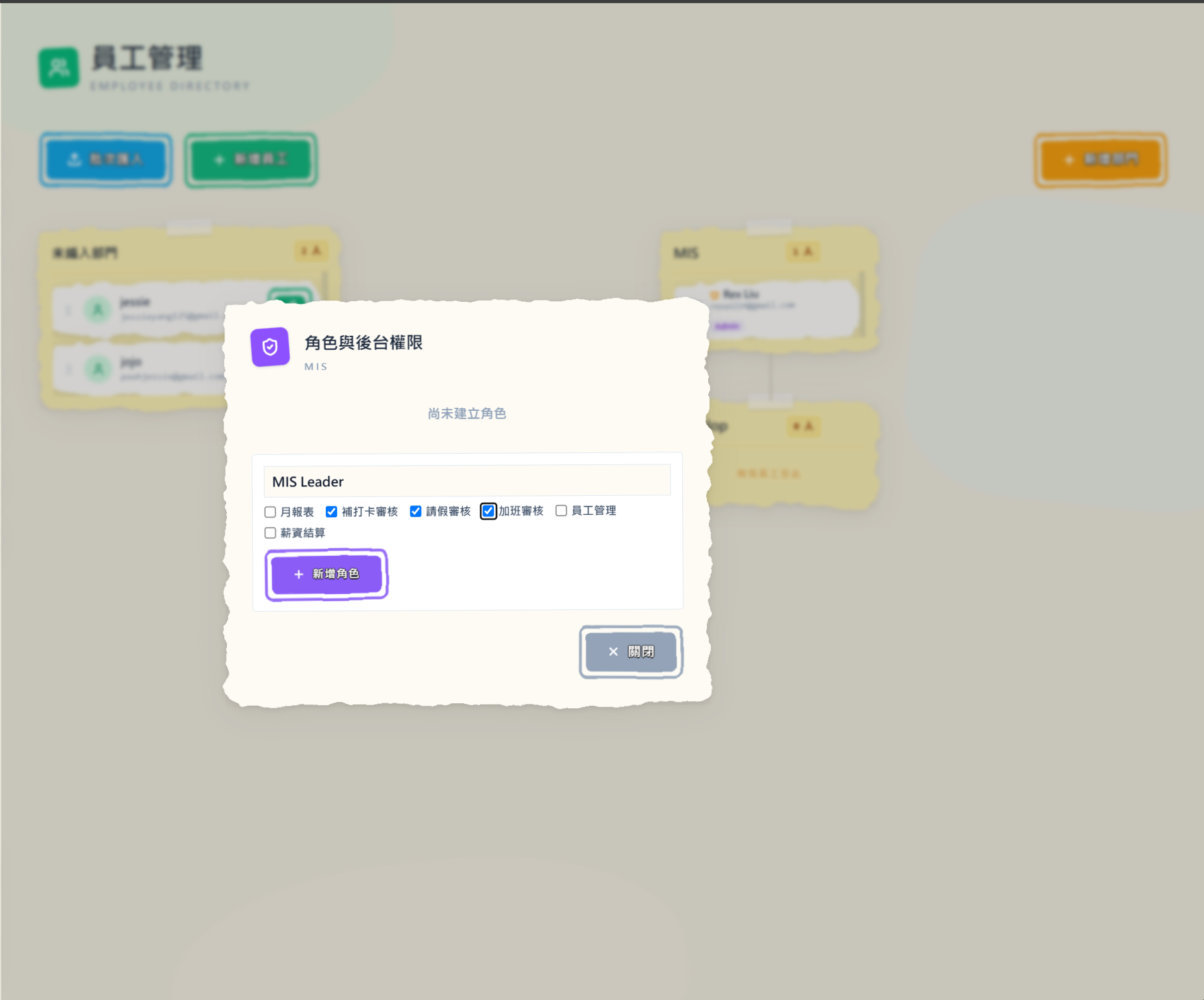Check the 月報表 permission checkbox
The image size is (1204, 1000).
coord(270,512)
